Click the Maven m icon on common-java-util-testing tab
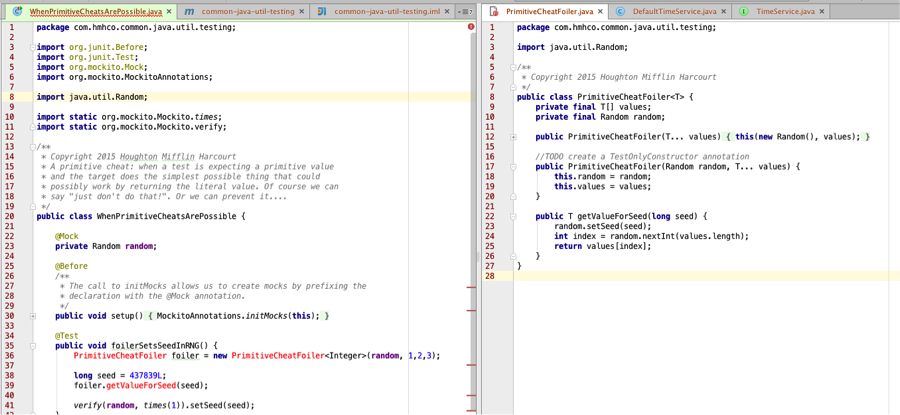The image size is (900, 415). point(190,11)
